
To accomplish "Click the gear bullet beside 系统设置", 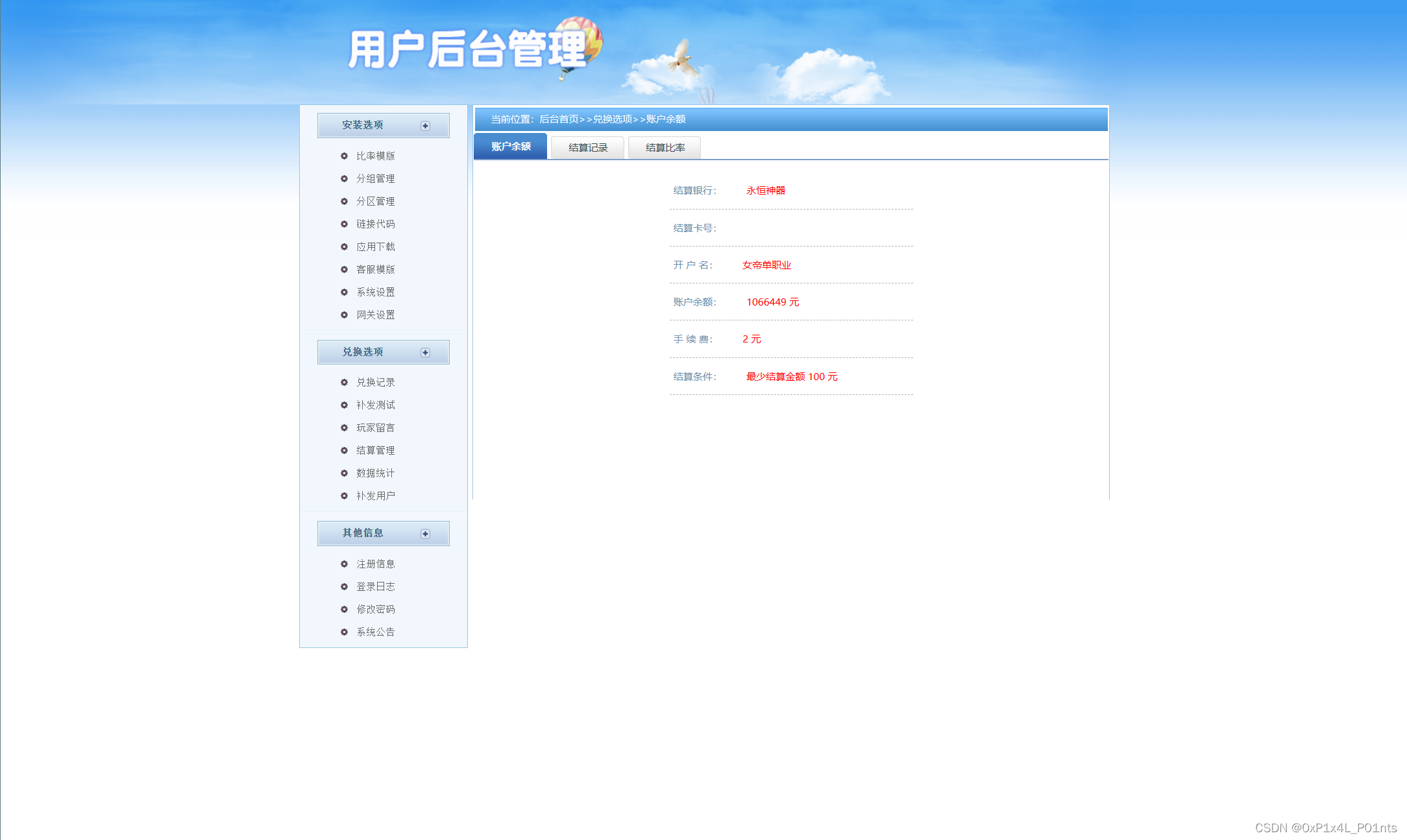I will (344, 292).
